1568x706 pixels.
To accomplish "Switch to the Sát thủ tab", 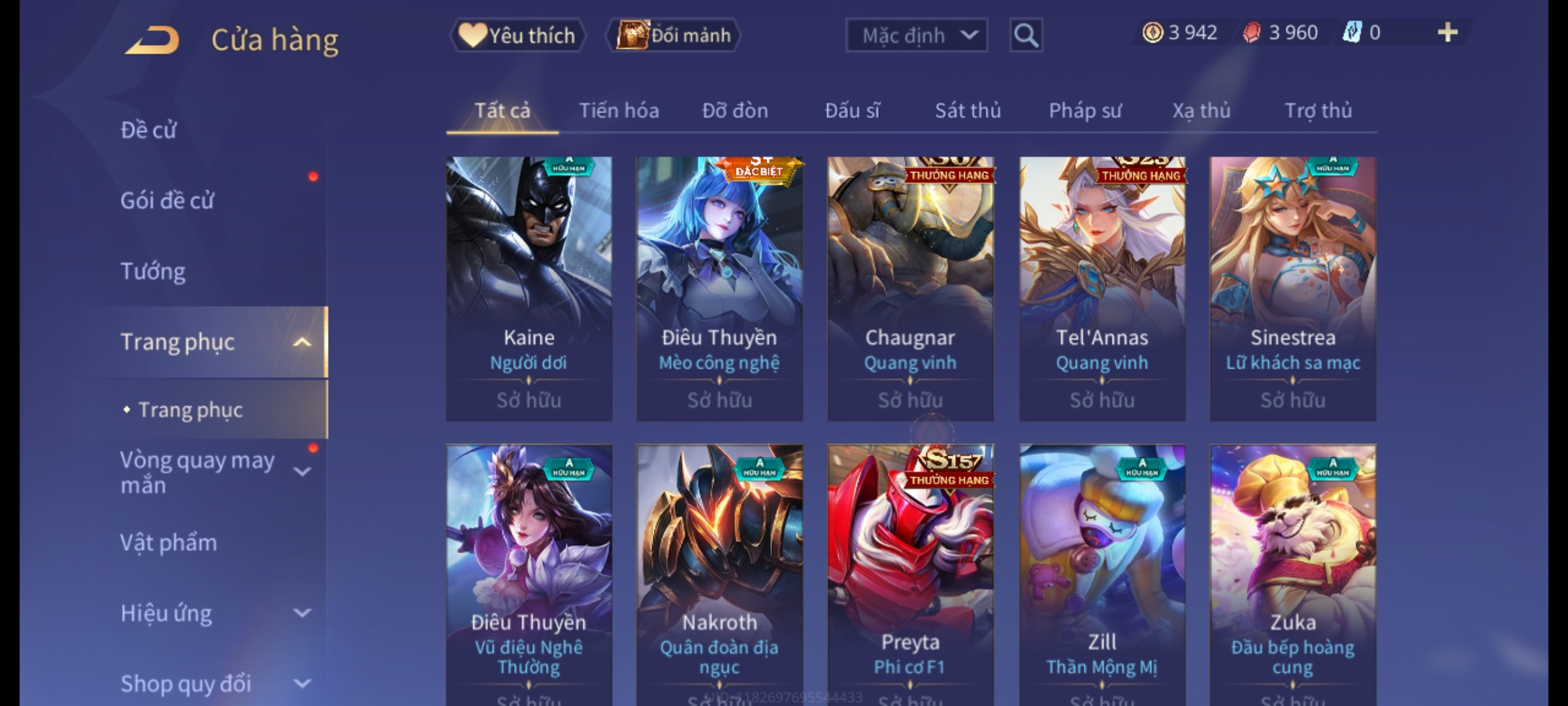I will pyautogui.click(x=968, y=110).
